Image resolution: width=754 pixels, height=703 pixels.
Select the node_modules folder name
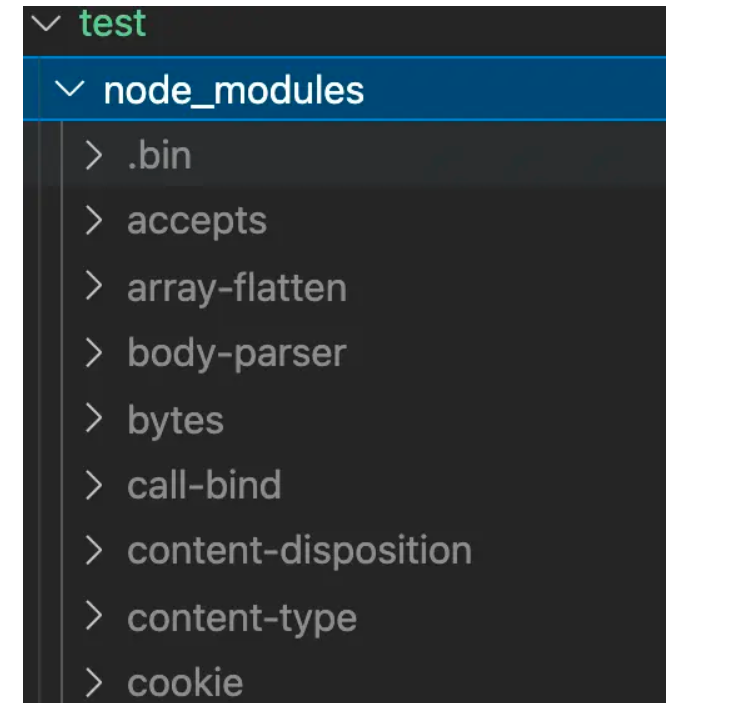tap(234, 91)
